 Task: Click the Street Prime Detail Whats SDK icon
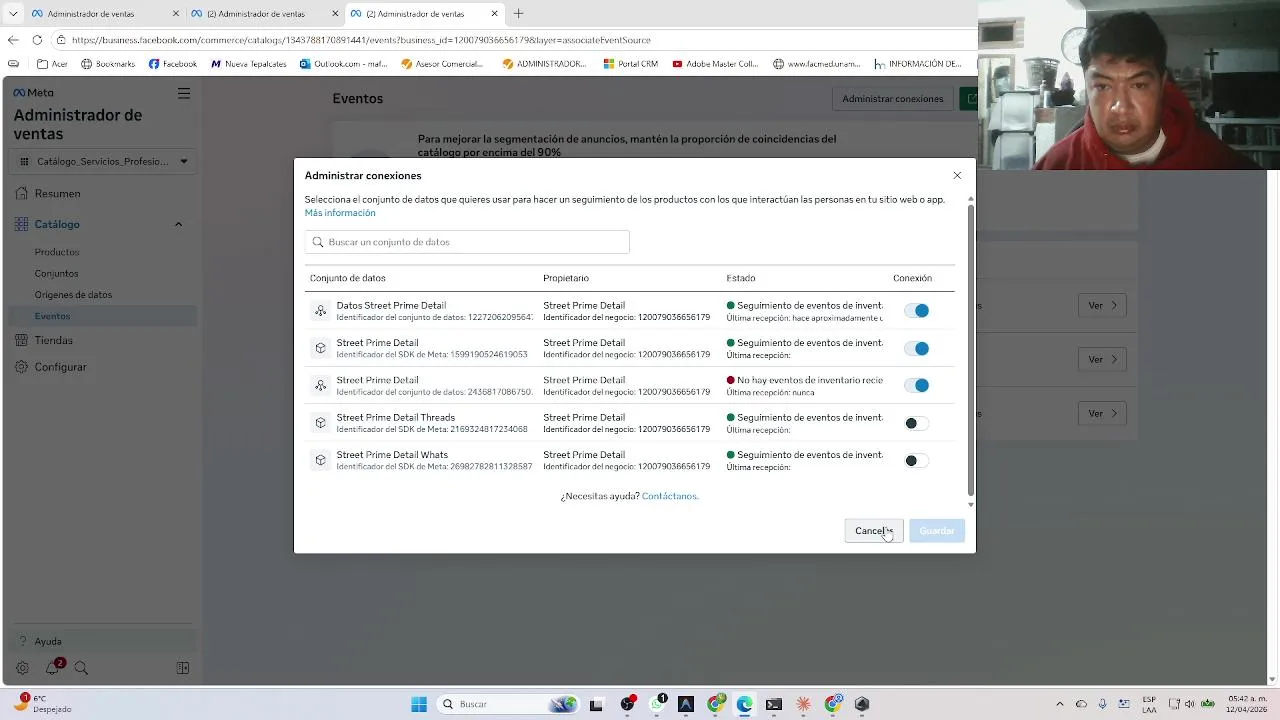[320, 460]
